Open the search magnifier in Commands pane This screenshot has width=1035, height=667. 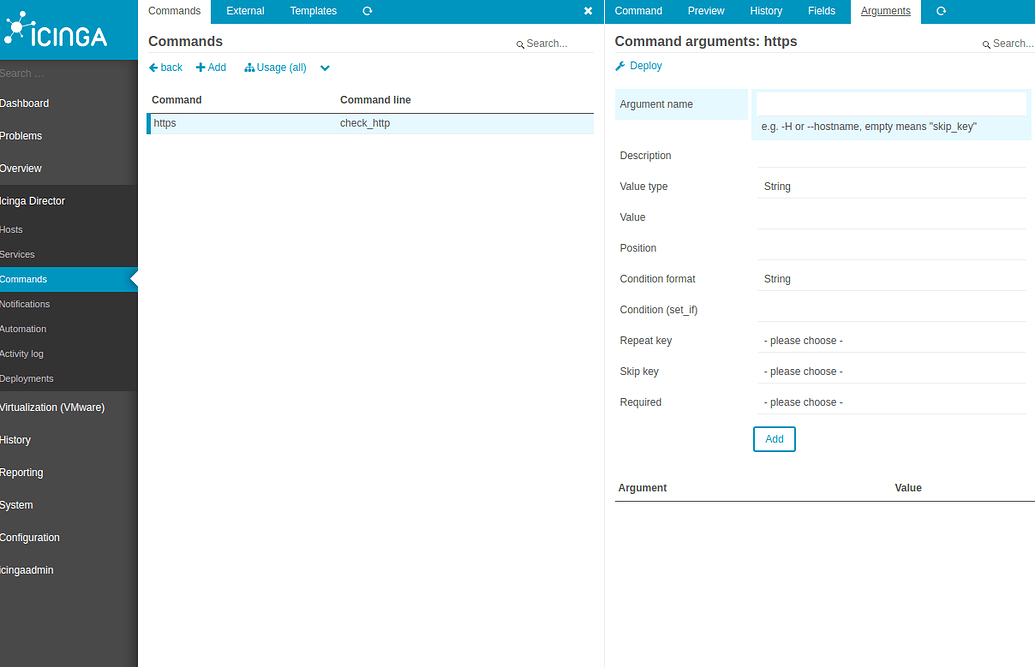coord(520,43)
